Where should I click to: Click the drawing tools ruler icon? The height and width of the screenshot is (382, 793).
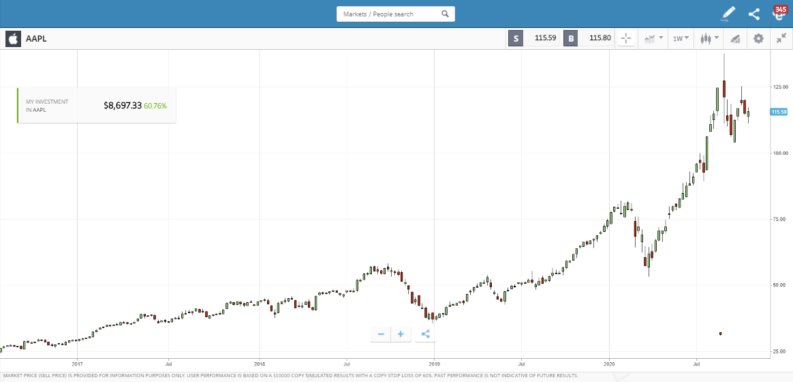point(735,39)
